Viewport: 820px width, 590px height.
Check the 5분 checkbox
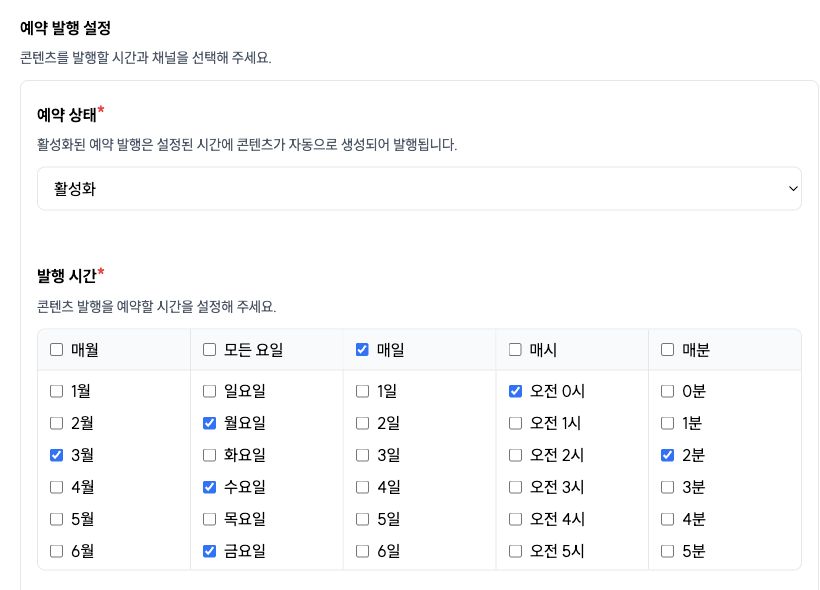[667, 551]
